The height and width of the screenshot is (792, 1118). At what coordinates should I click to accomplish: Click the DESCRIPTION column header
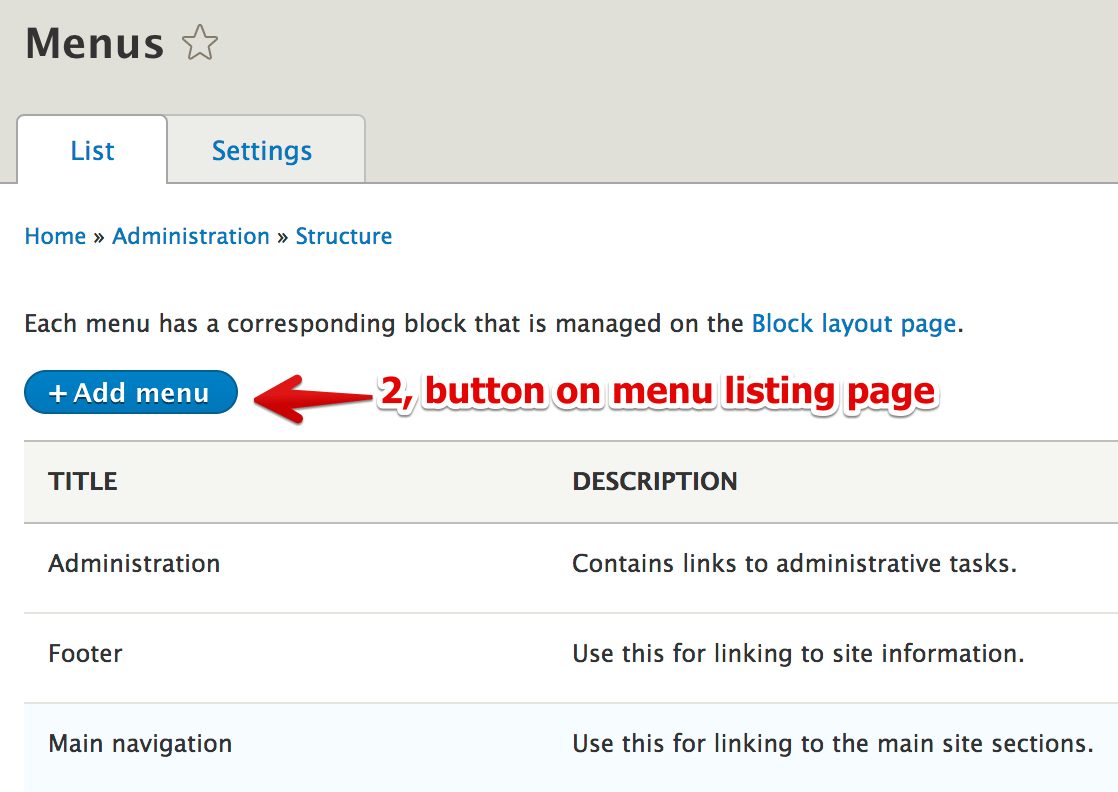pyautogui.click(x=655, y=481)
